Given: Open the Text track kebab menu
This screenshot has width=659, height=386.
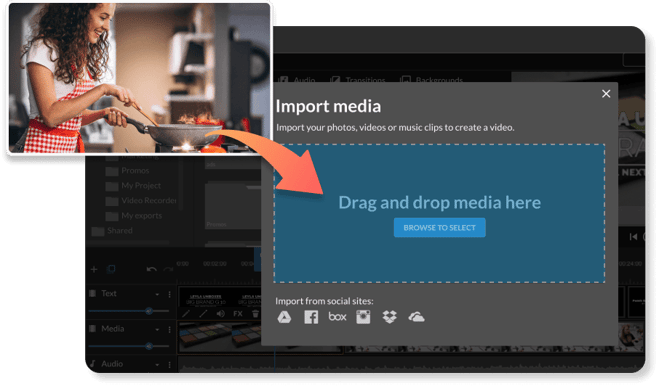Looking at the screenshot, I should tap(169, 294).
